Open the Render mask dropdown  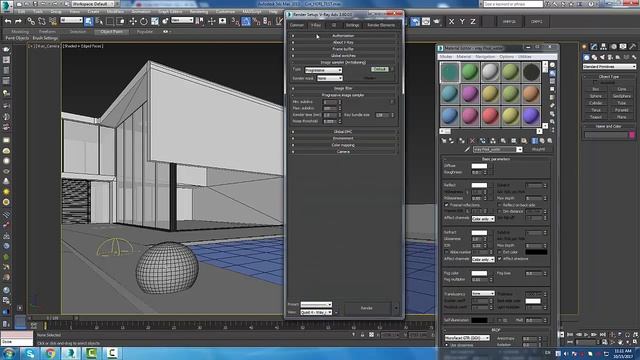pos(329,78)
